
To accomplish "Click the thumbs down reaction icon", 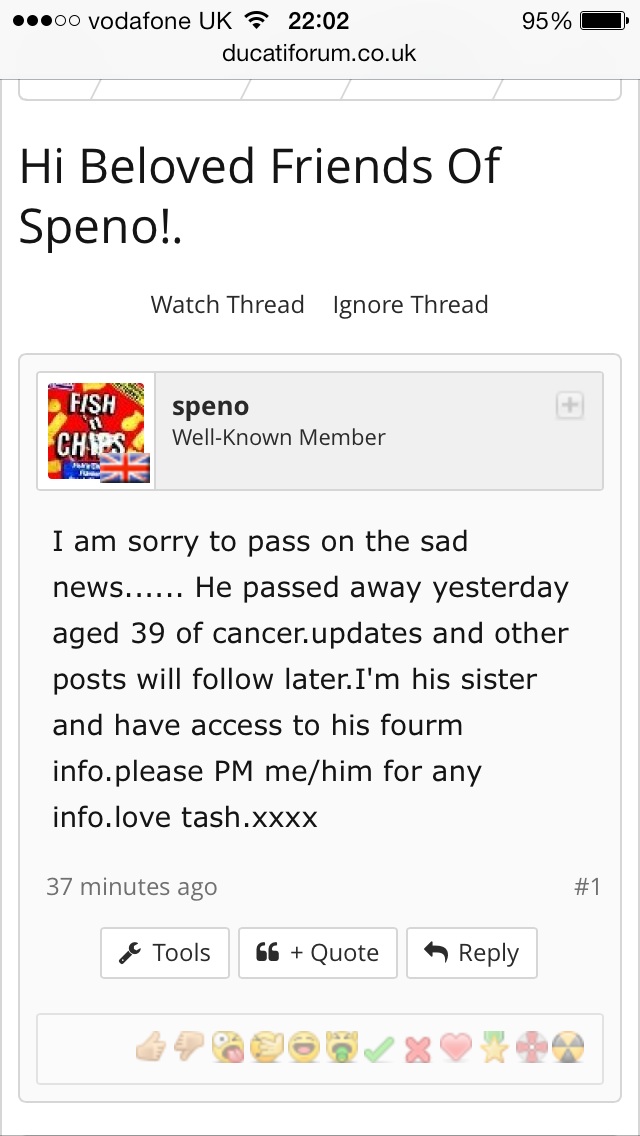I will 188,1048.
